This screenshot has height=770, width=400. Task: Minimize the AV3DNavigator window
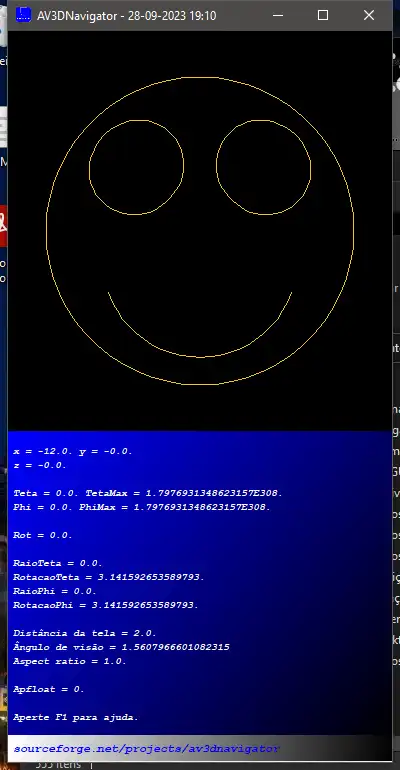(278, 15)
